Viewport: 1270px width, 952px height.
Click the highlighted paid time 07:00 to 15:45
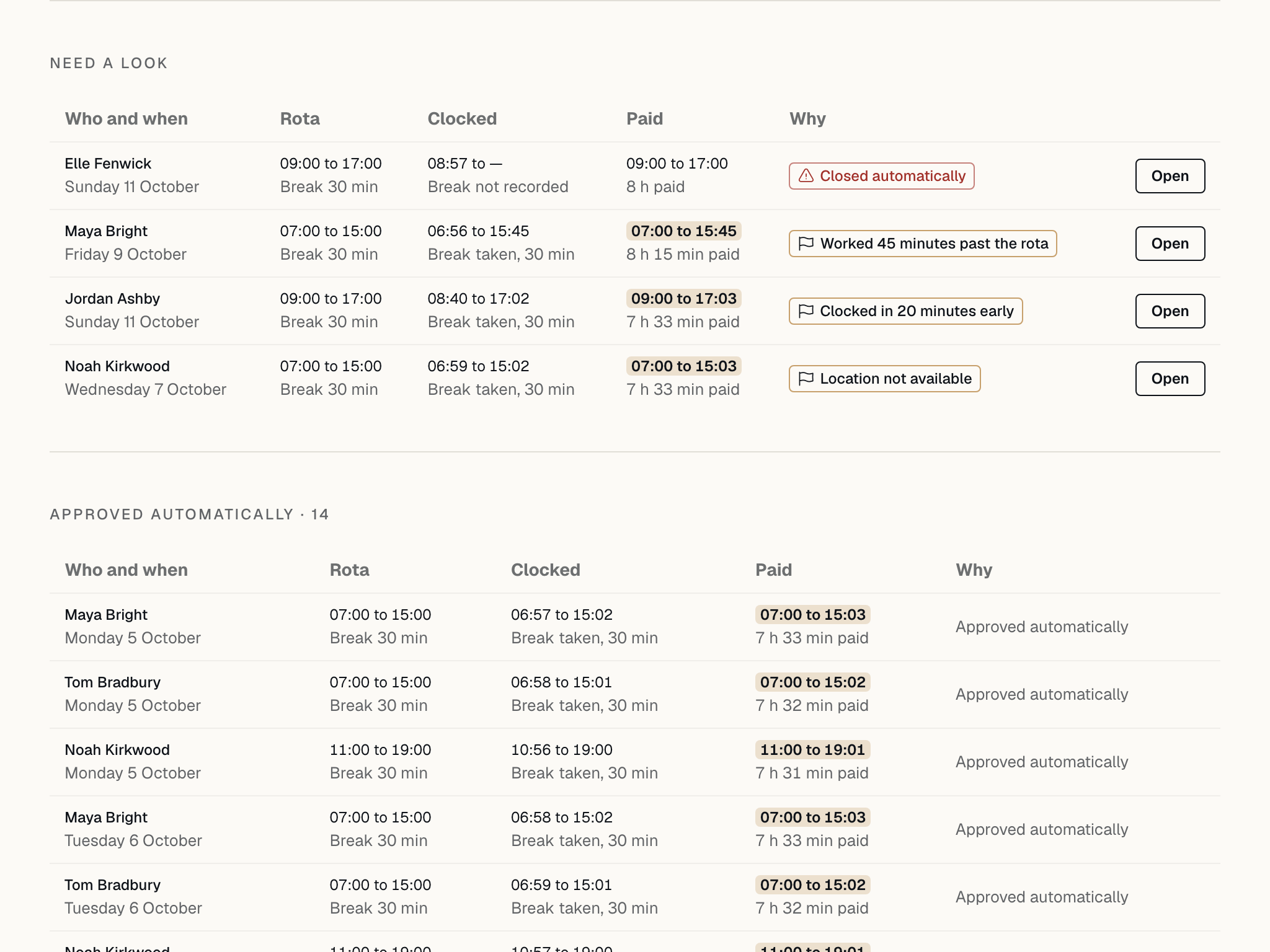[x=683, y=231]
